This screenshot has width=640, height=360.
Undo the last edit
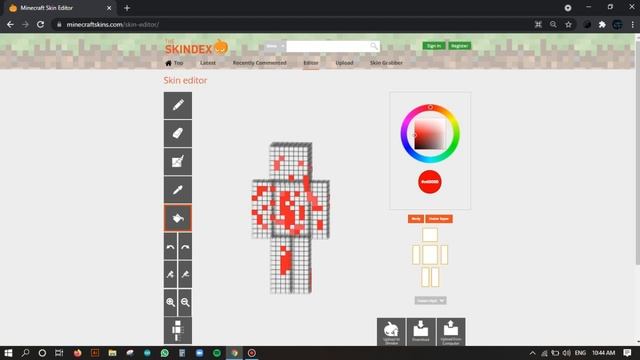tap(171, 247)
